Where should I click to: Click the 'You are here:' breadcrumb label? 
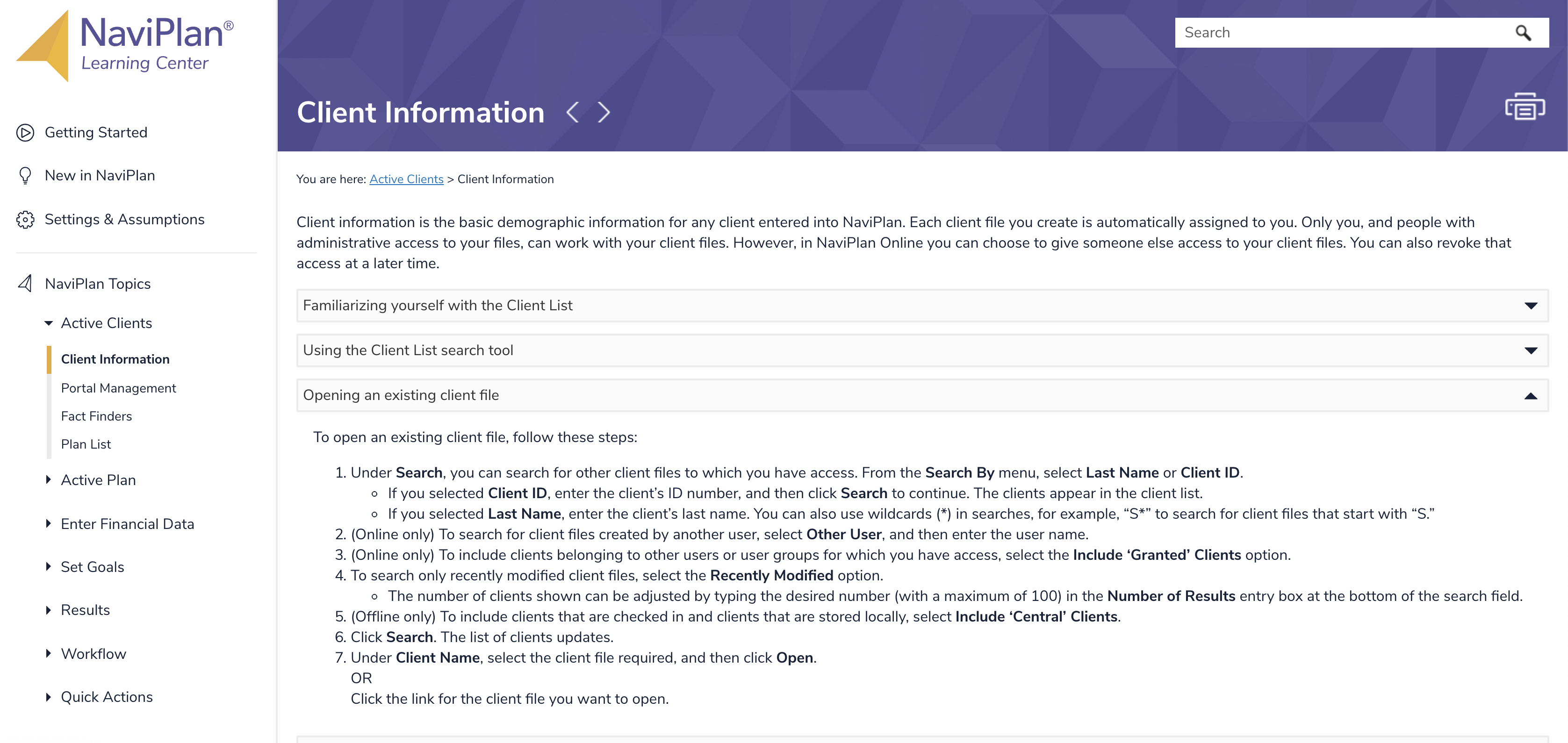pos(331,179)
